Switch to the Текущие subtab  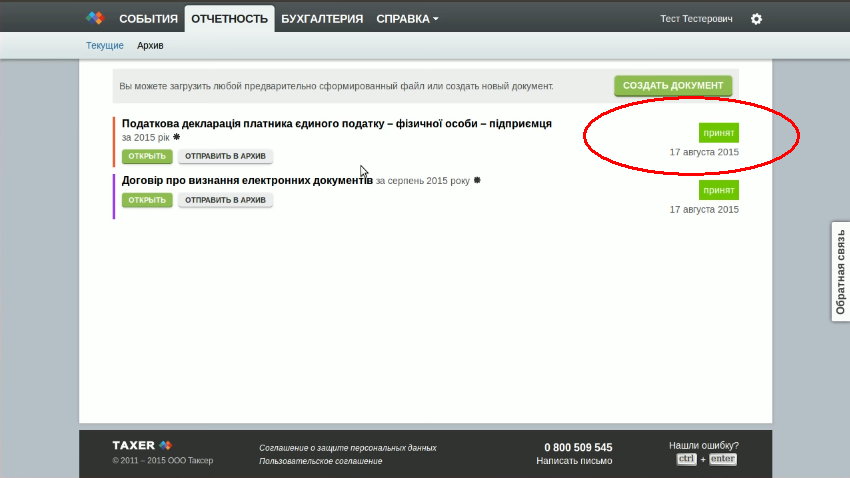pos(105,46)
